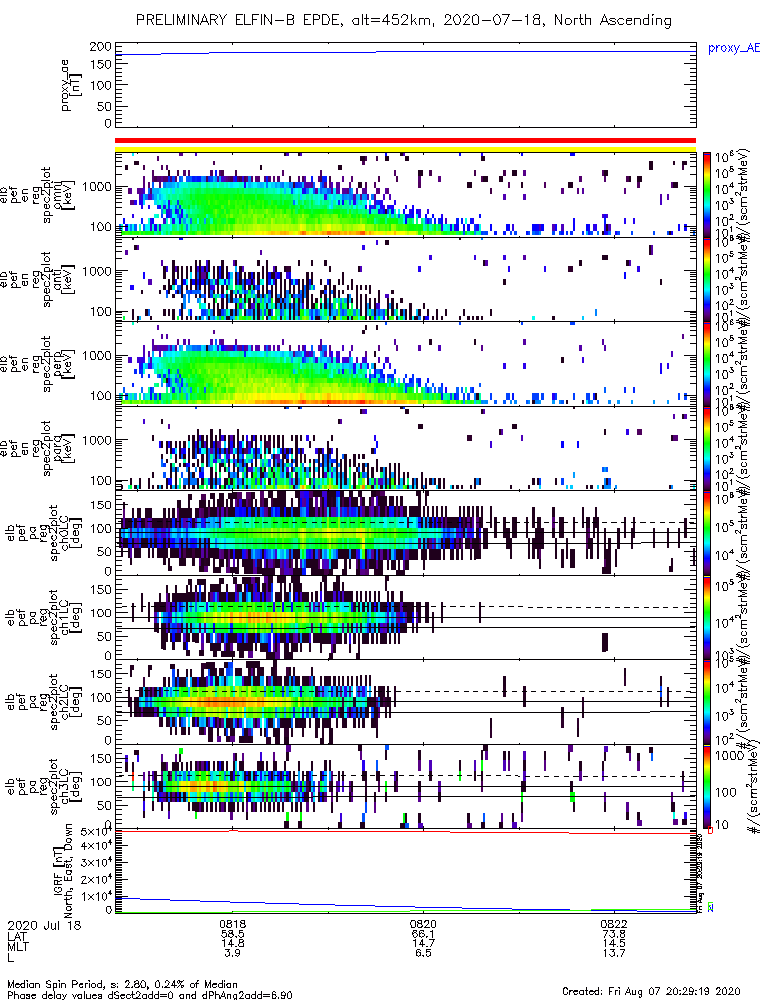The width and height of the screenshot is (775, 1000).
Task: Click the color bar beside perp panel
Action: [706, 364]
